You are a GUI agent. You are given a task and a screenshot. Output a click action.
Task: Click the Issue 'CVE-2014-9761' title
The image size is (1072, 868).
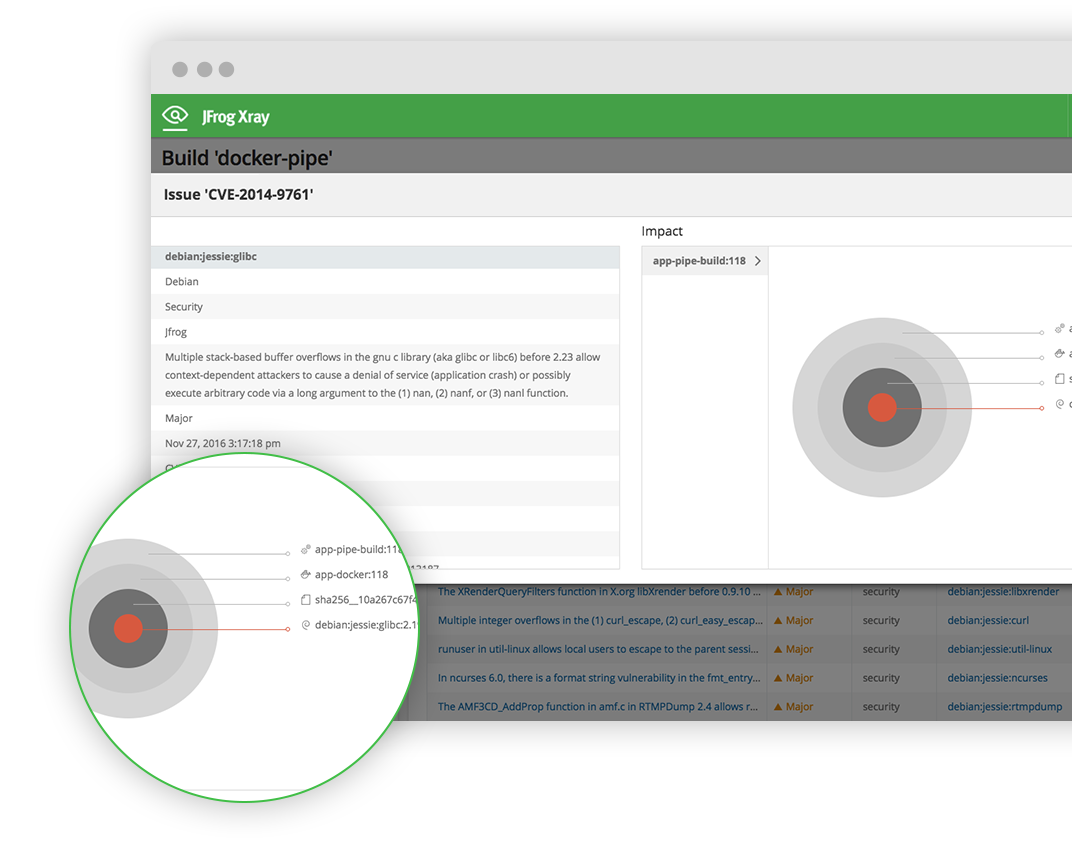click(238, 195)
